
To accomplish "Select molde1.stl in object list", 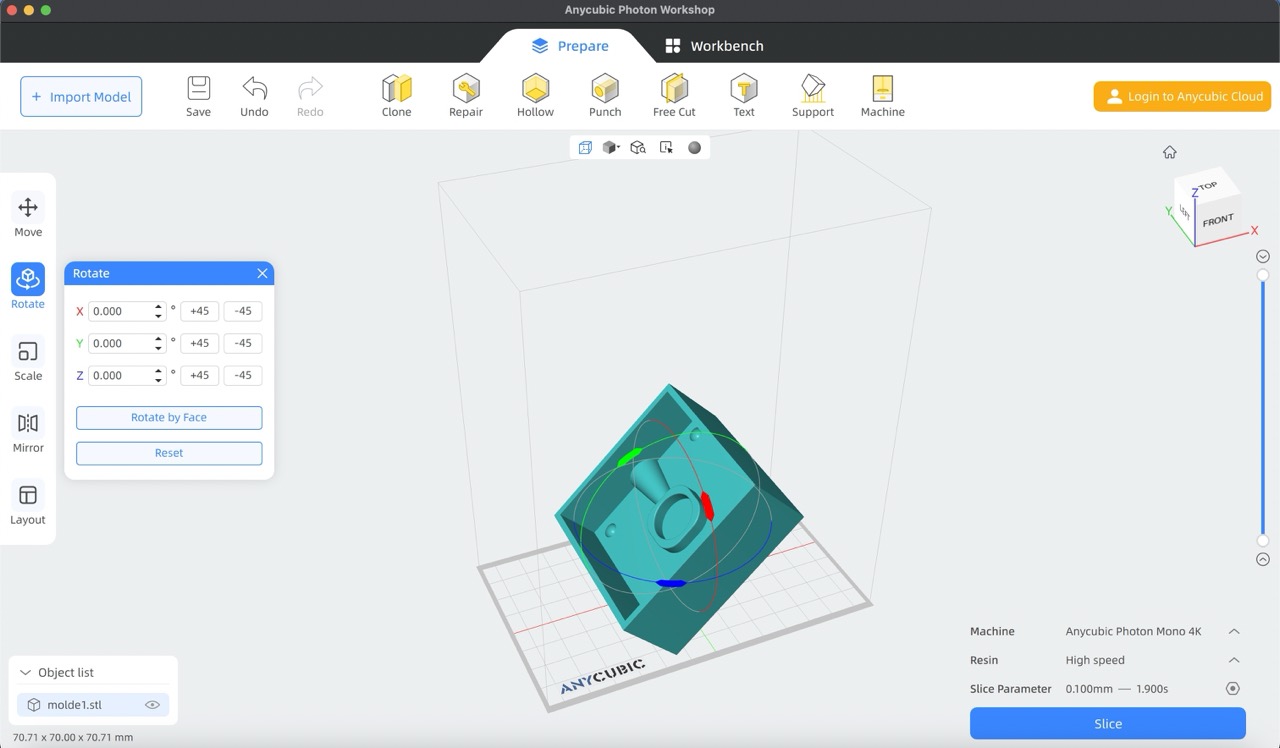I will 93,705.
